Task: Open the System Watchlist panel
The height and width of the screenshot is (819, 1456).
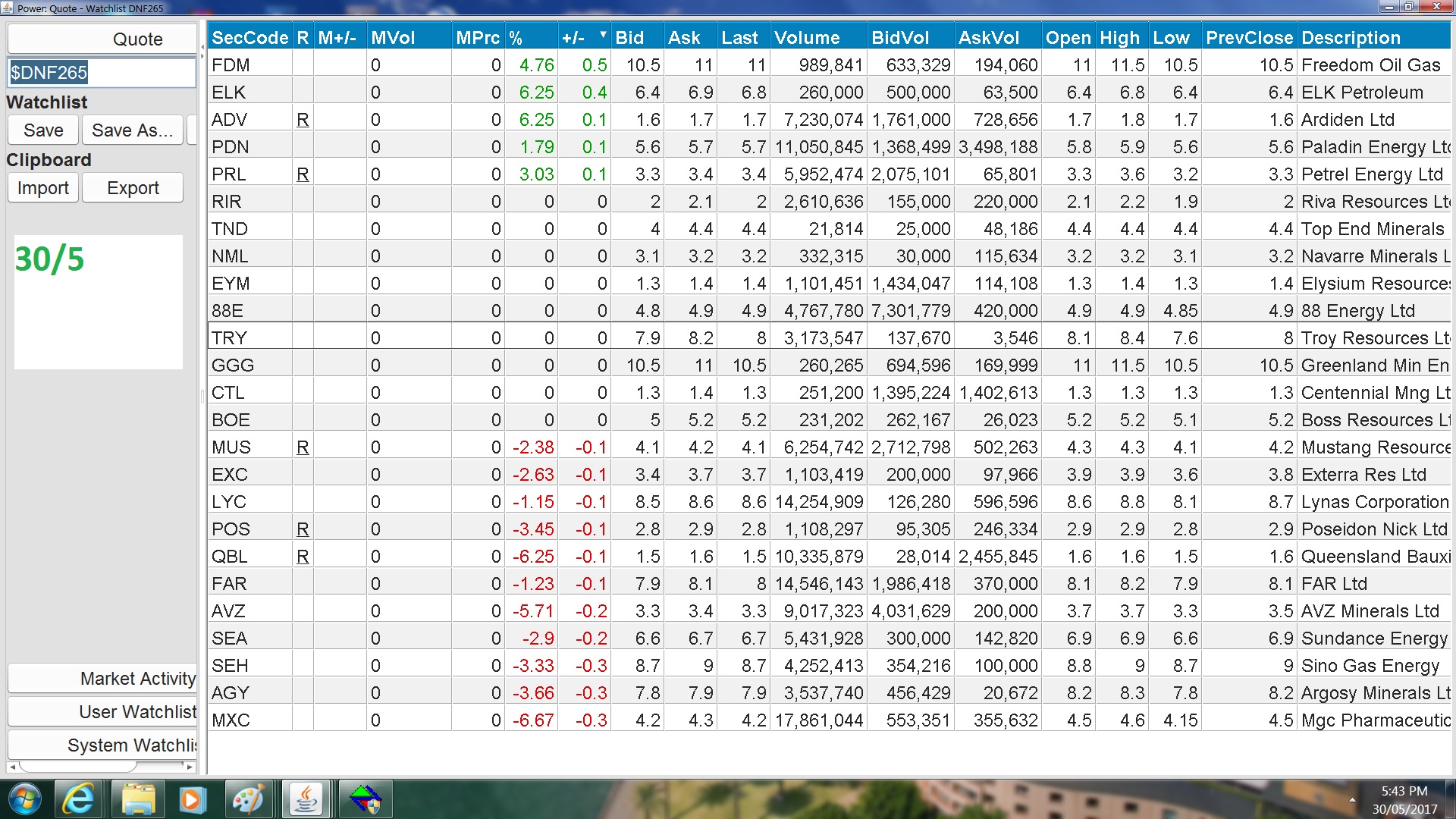Action: (102, 745)
